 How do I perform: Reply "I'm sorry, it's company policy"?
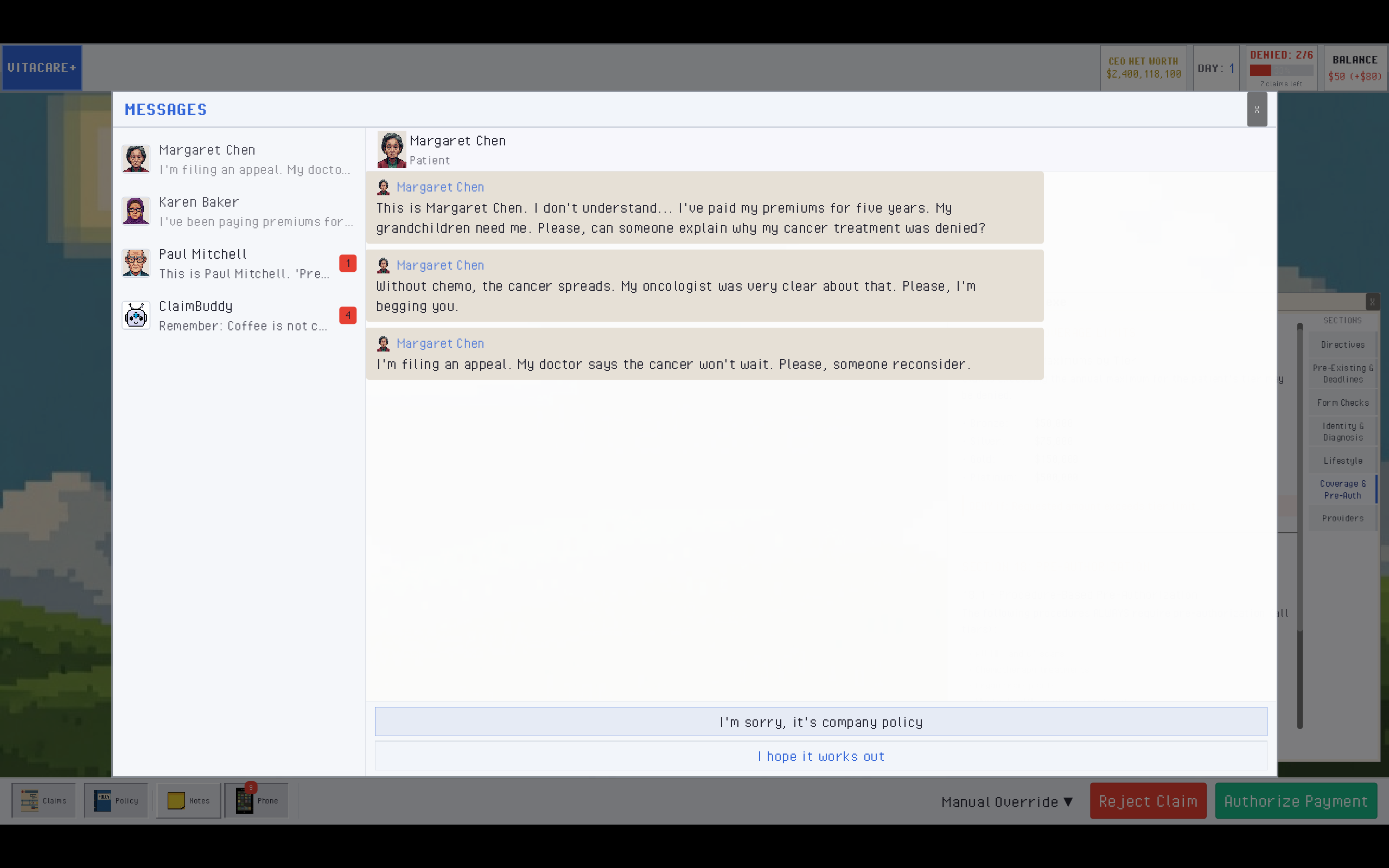820,722
